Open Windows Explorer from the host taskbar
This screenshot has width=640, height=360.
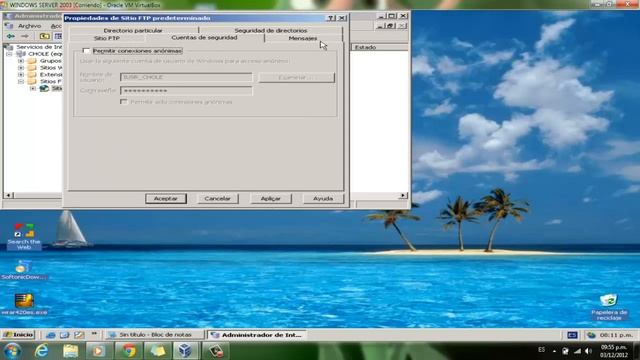(70, 351)
